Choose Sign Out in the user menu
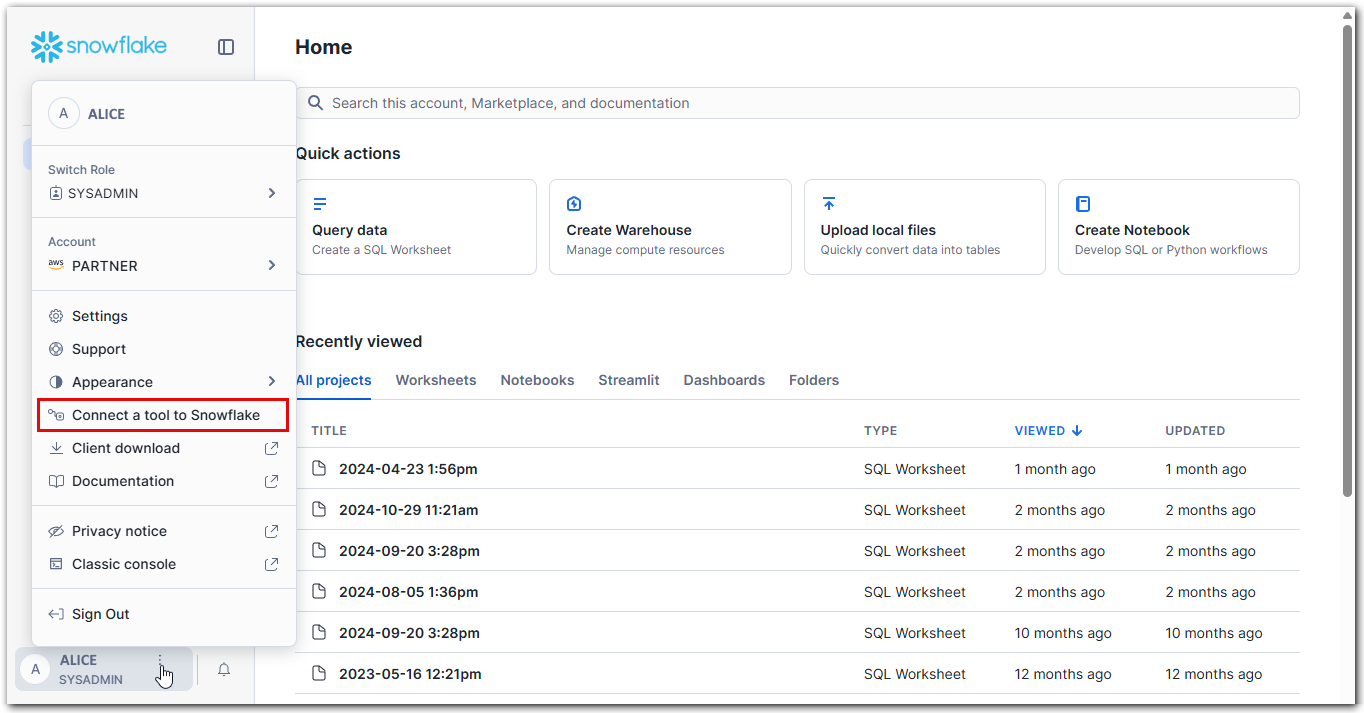 click(164, 614)
